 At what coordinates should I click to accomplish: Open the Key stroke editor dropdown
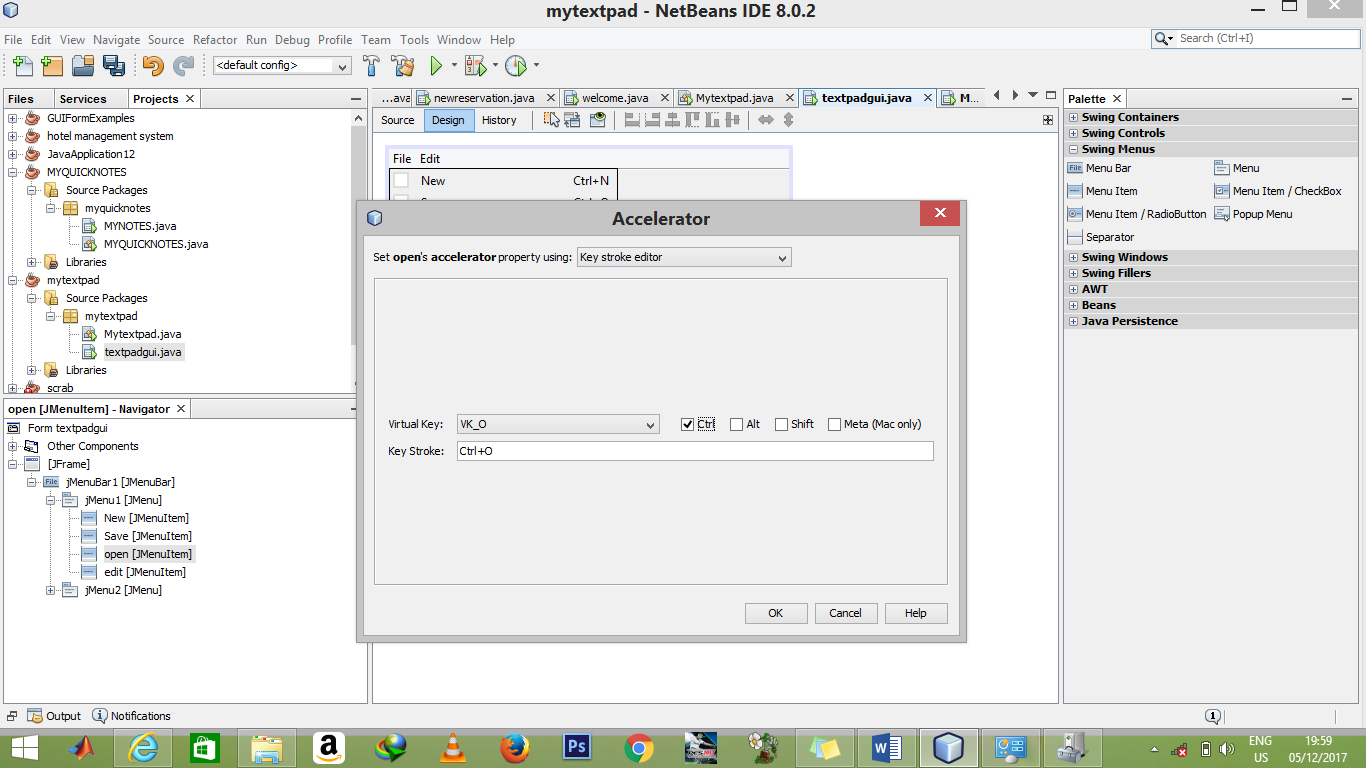coord(684,257)
